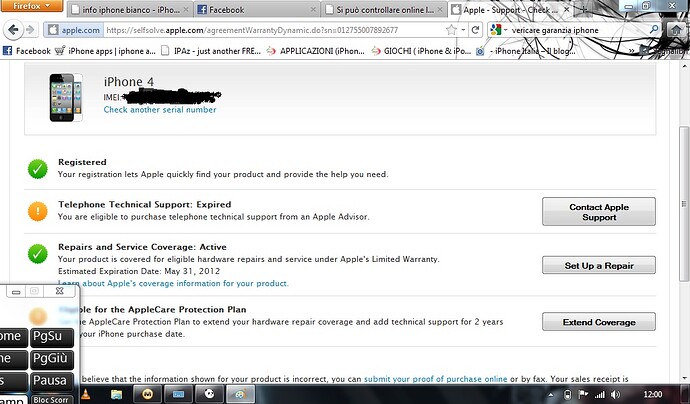Open Windows Explorer folder in the taskbar
The height and width of the screenshot is (404, 690).
pos(117,394)
